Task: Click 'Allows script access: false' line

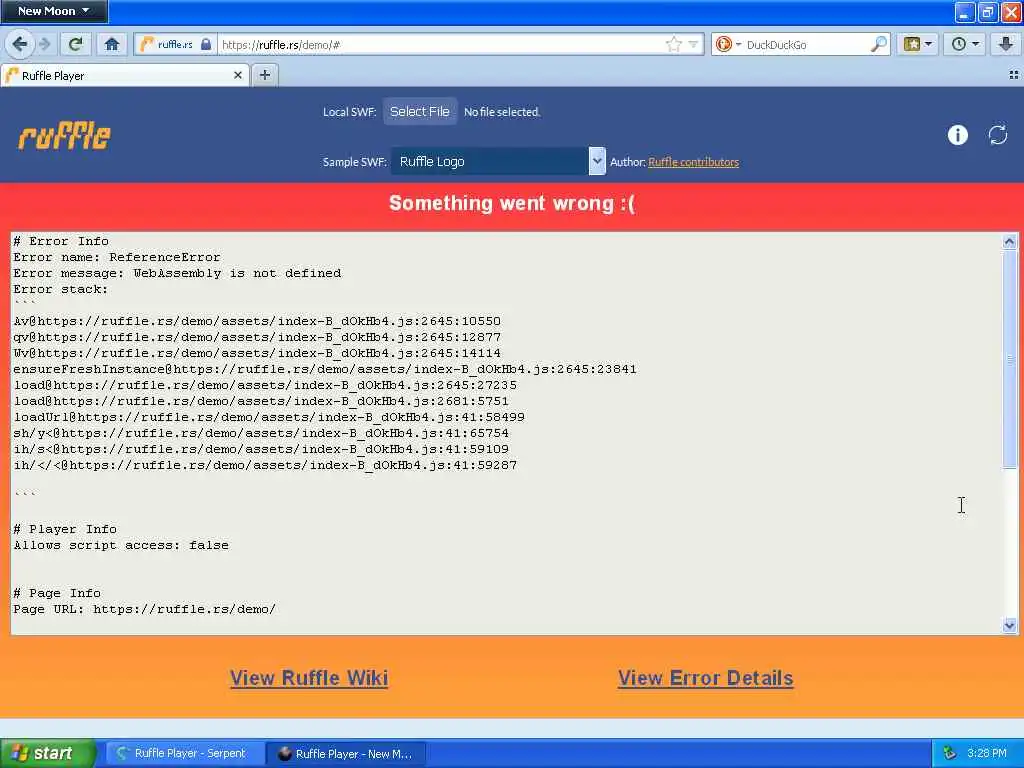Action: pos(121,545)
